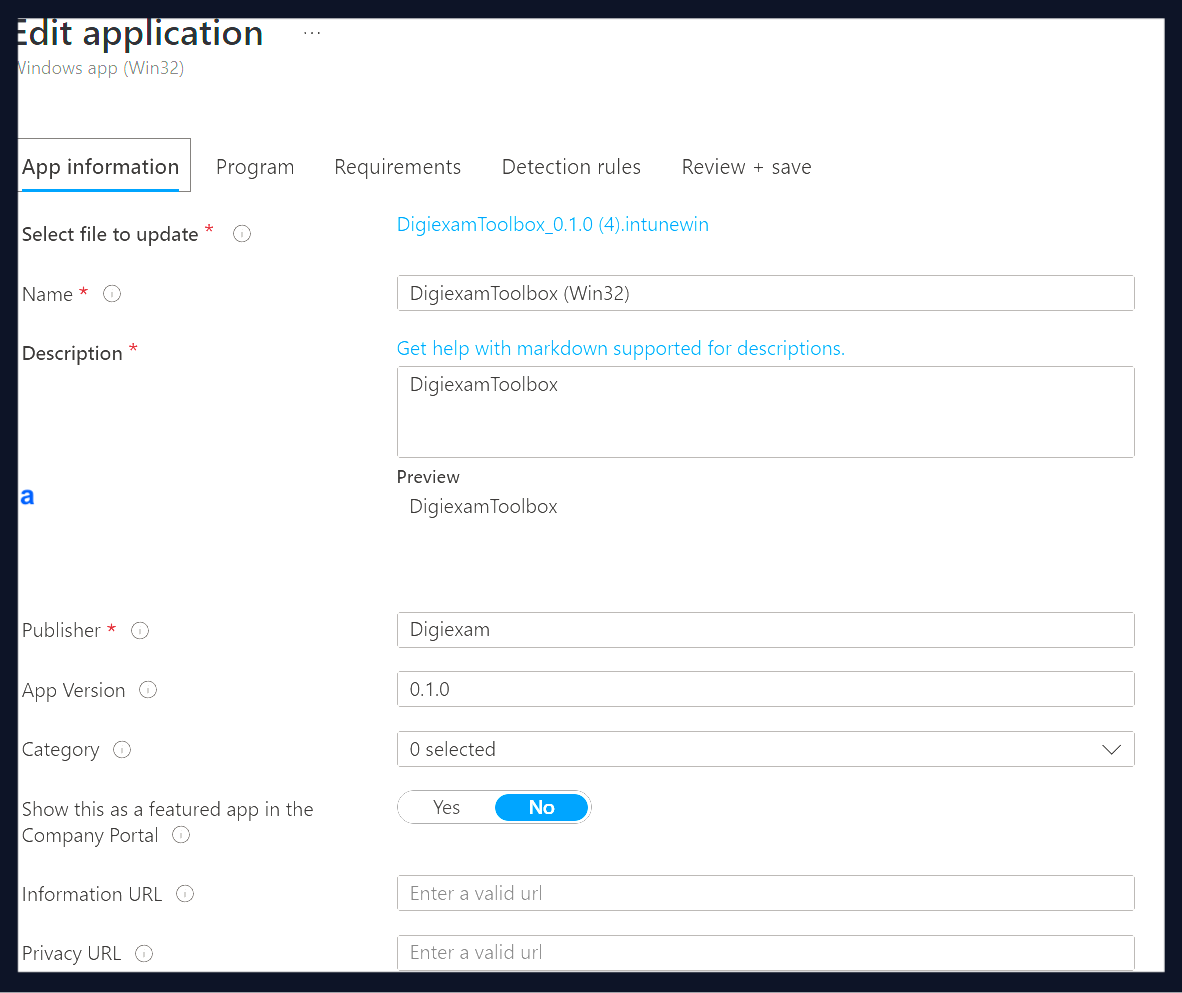Open the Requirements tab
Screen dimensions: 1182x993
[397, 166]
